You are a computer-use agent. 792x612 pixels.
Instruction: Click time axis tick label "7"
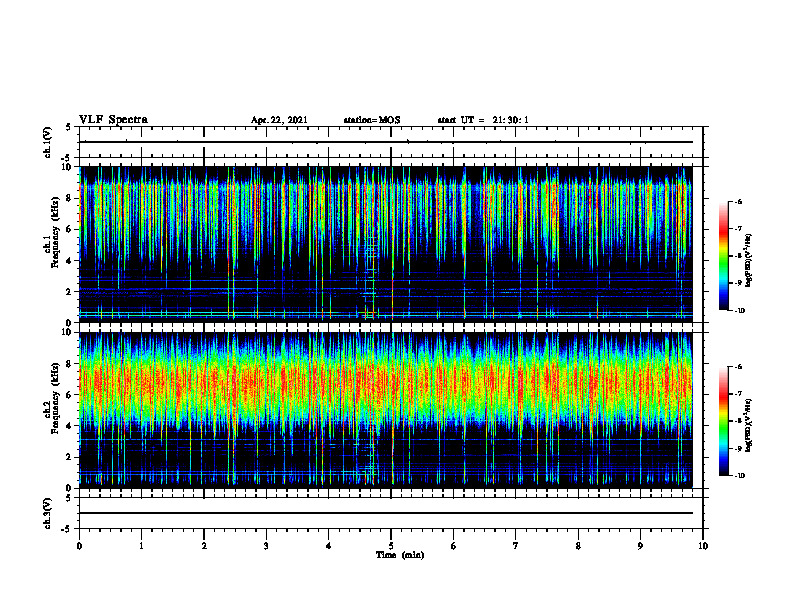[516, 546]
